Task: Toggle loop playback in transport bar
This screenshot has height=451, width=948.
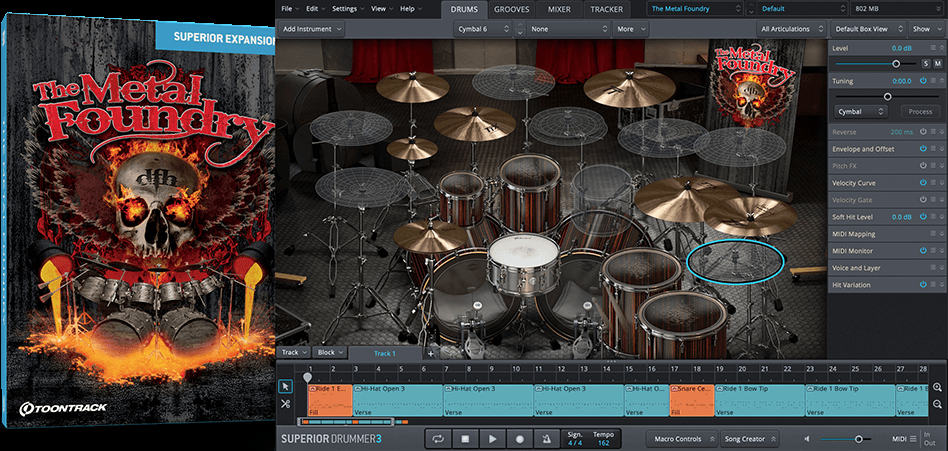Action: (x=438, y=439)
